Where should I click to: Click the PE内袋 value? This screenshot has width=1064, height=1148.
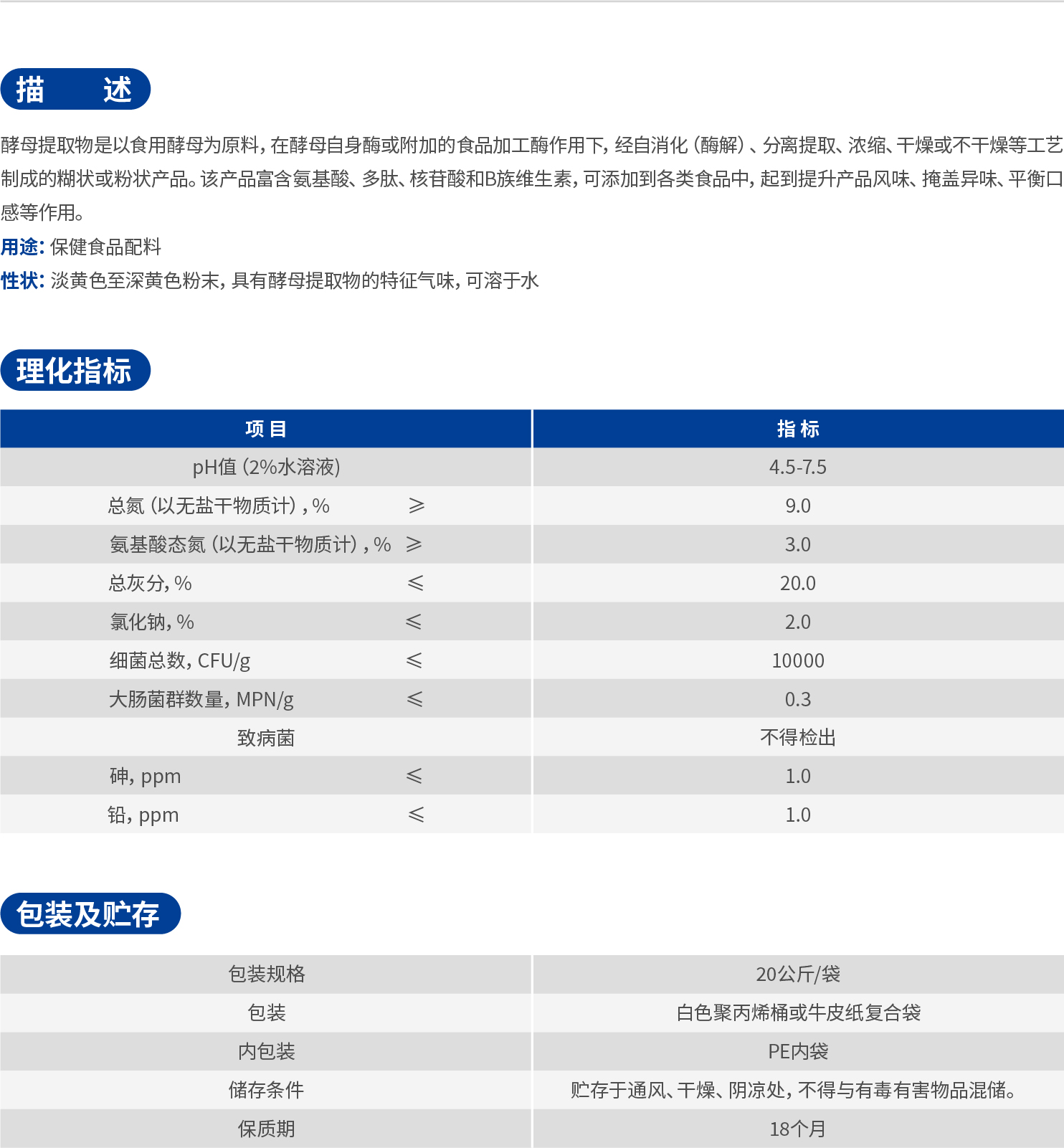(x=798, y=1051)
